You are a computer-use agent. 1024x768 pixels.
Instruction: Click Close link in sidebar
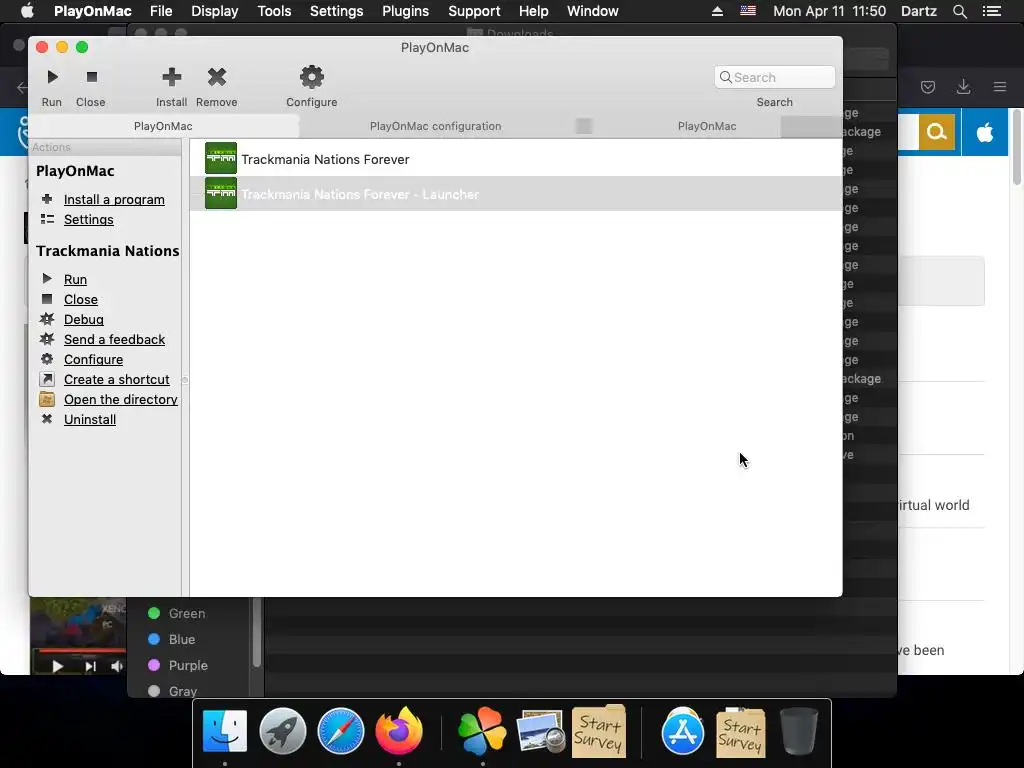click(81, 300)
